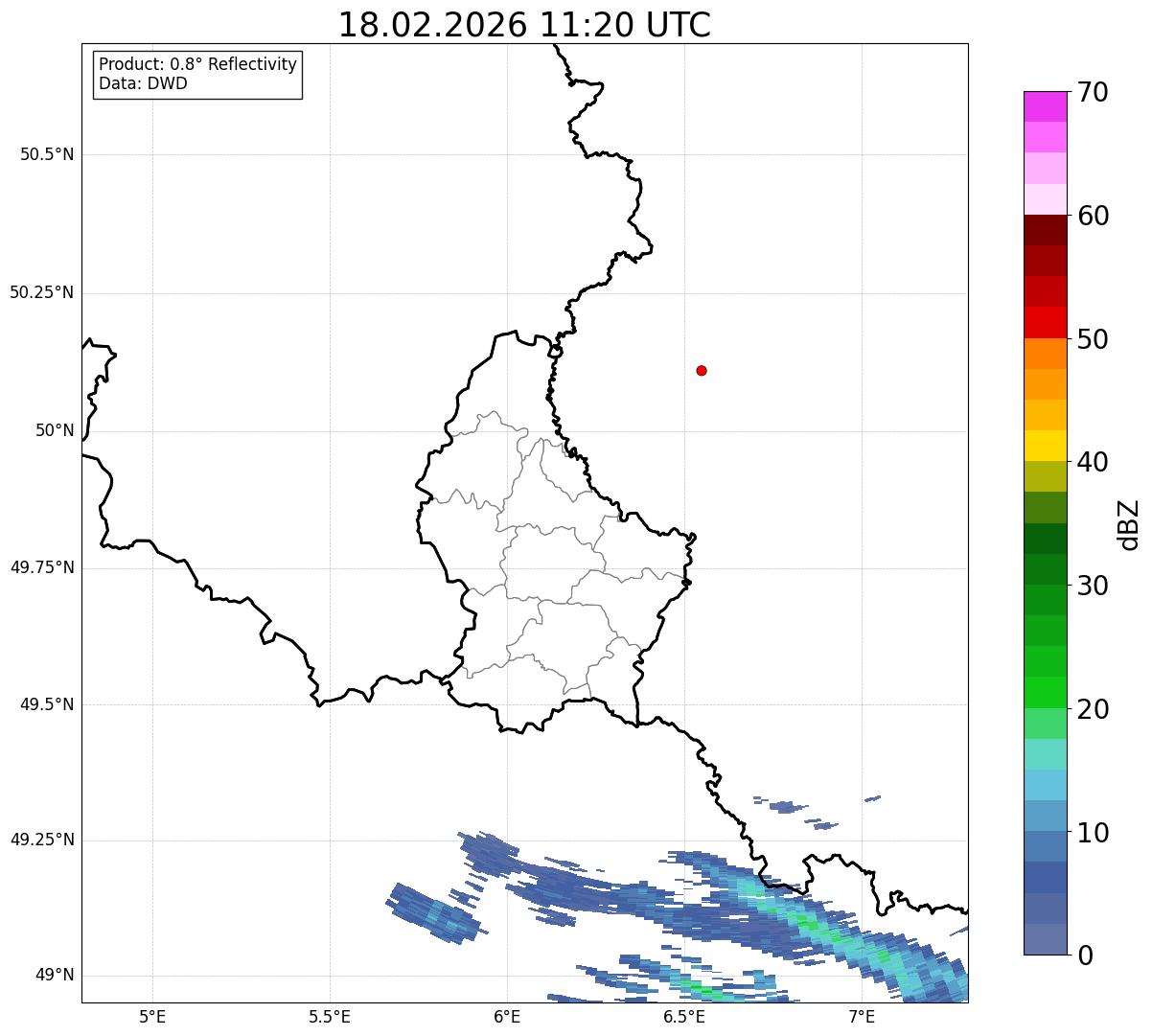Click the 5.5°E longitude label
Image resolution: width=1152 pixels, height=1036 pixels.
pos(330,1016)
